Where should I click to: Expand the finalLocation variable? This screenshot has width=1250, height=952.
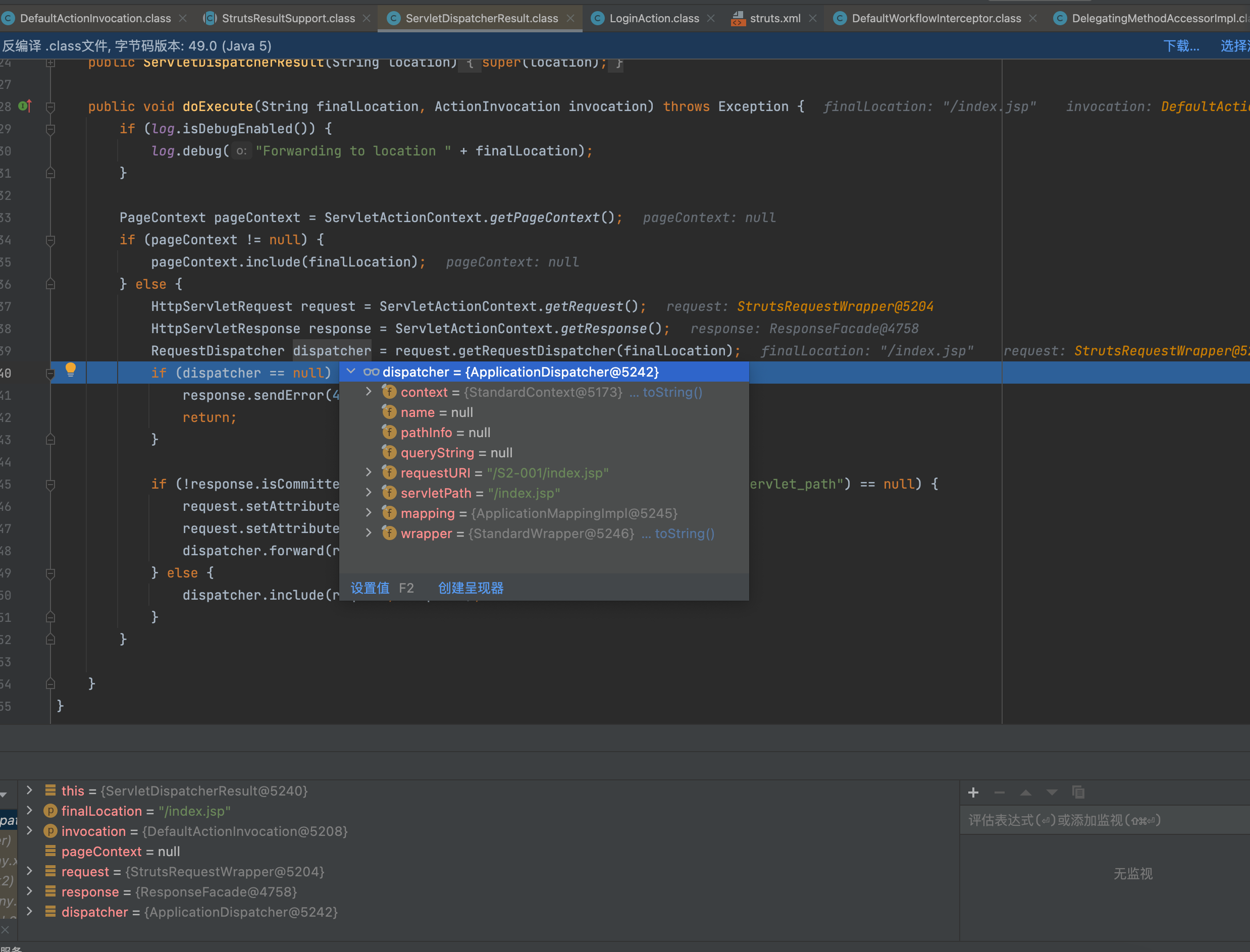(x=29, y=810)
